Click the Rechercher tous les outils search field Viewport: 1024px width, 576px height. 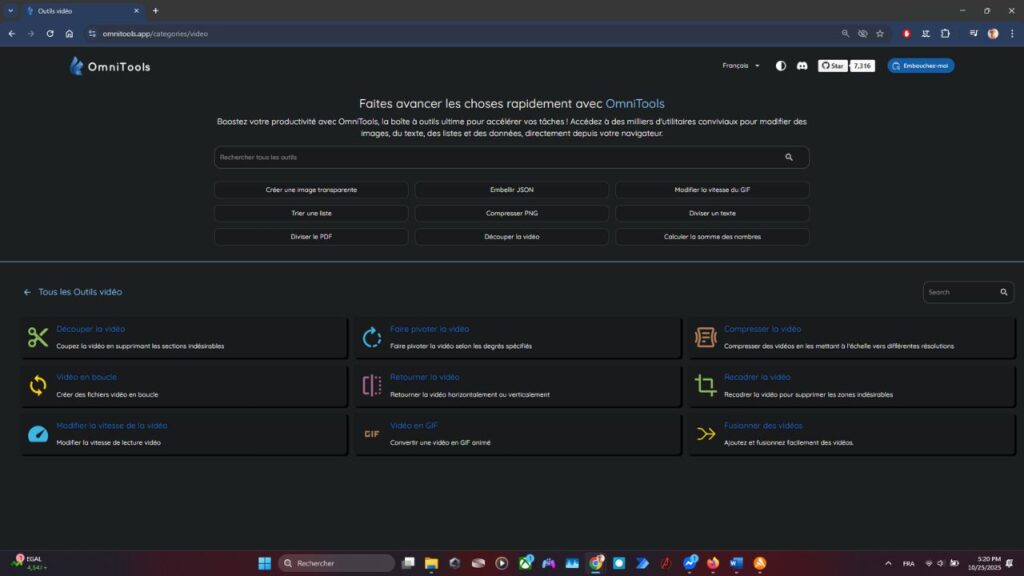tap(500, 157)
